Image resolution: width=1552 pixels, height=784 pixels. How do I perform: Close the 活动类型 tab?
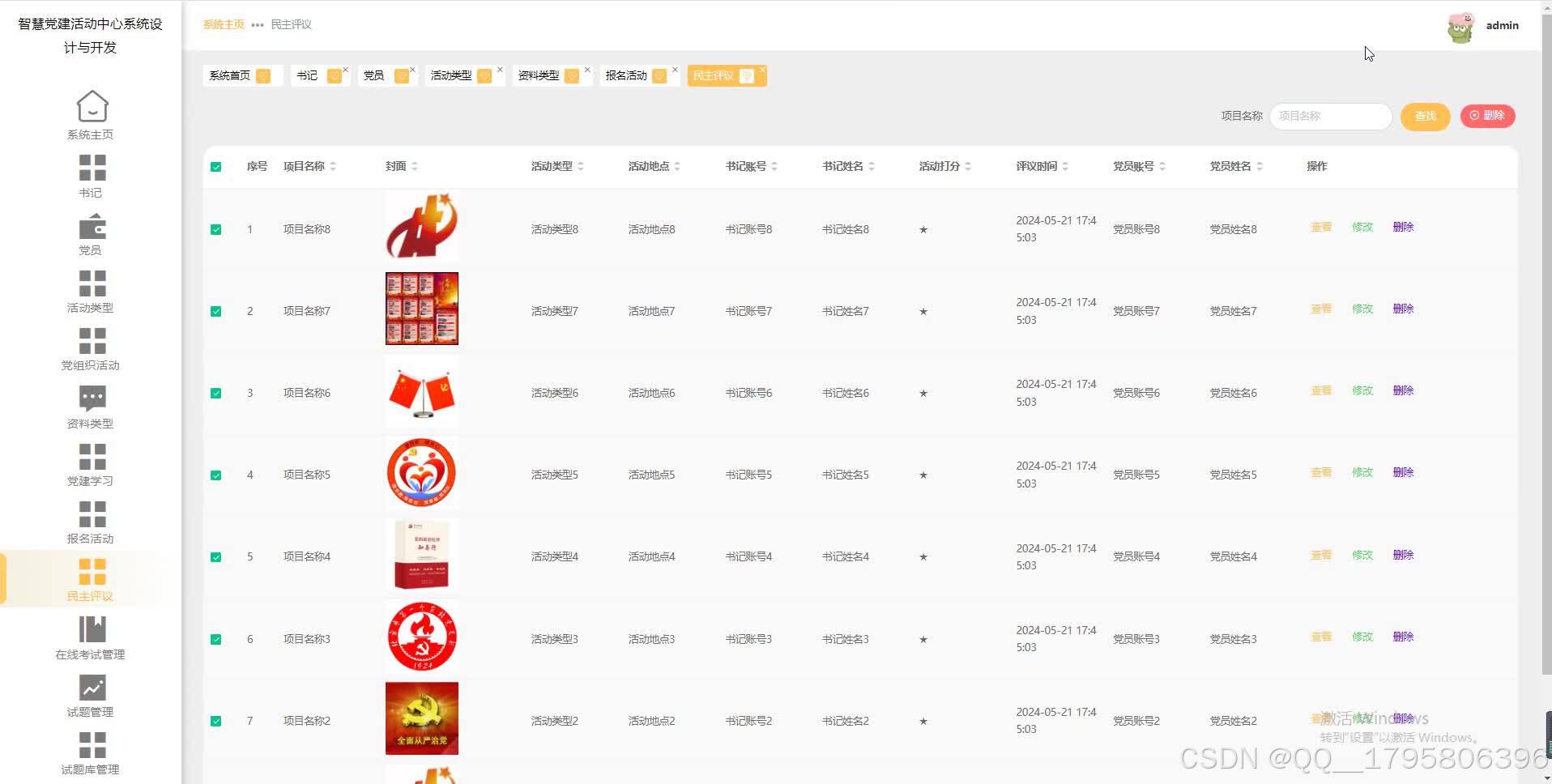tap(501, 70)
